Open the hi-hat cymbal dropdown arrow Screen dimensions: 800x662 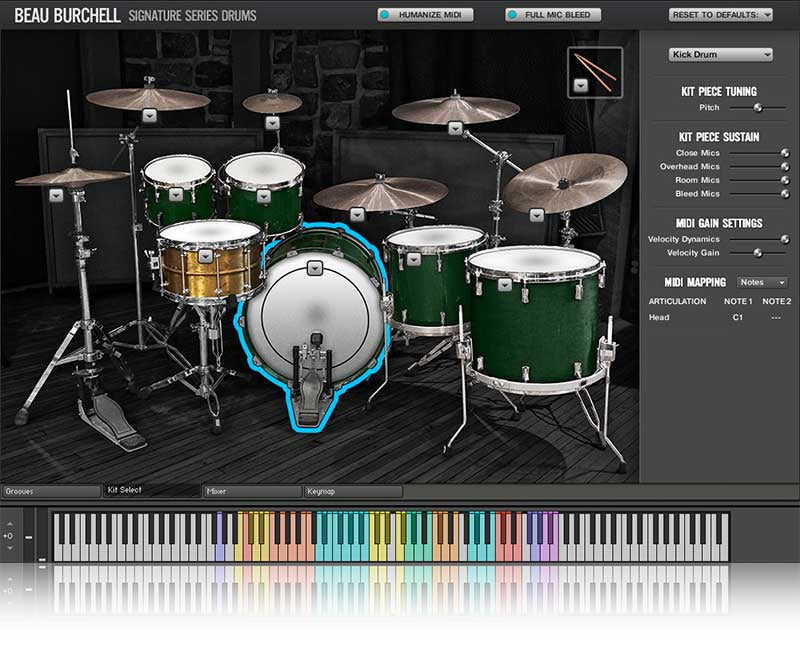tap(56, 195)
